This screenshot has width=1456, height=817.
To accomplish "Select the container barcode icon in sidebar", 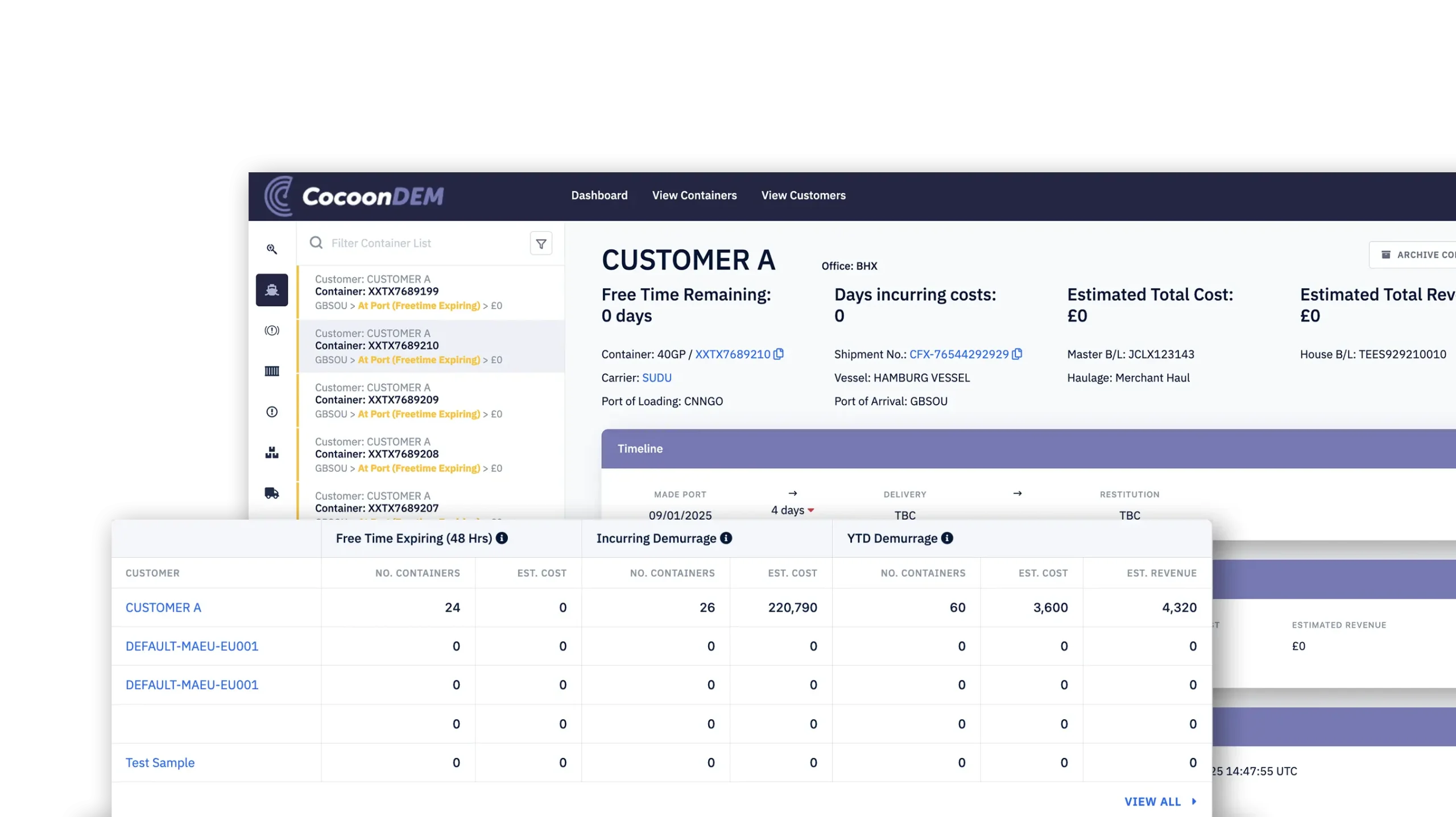I will 272,371.
